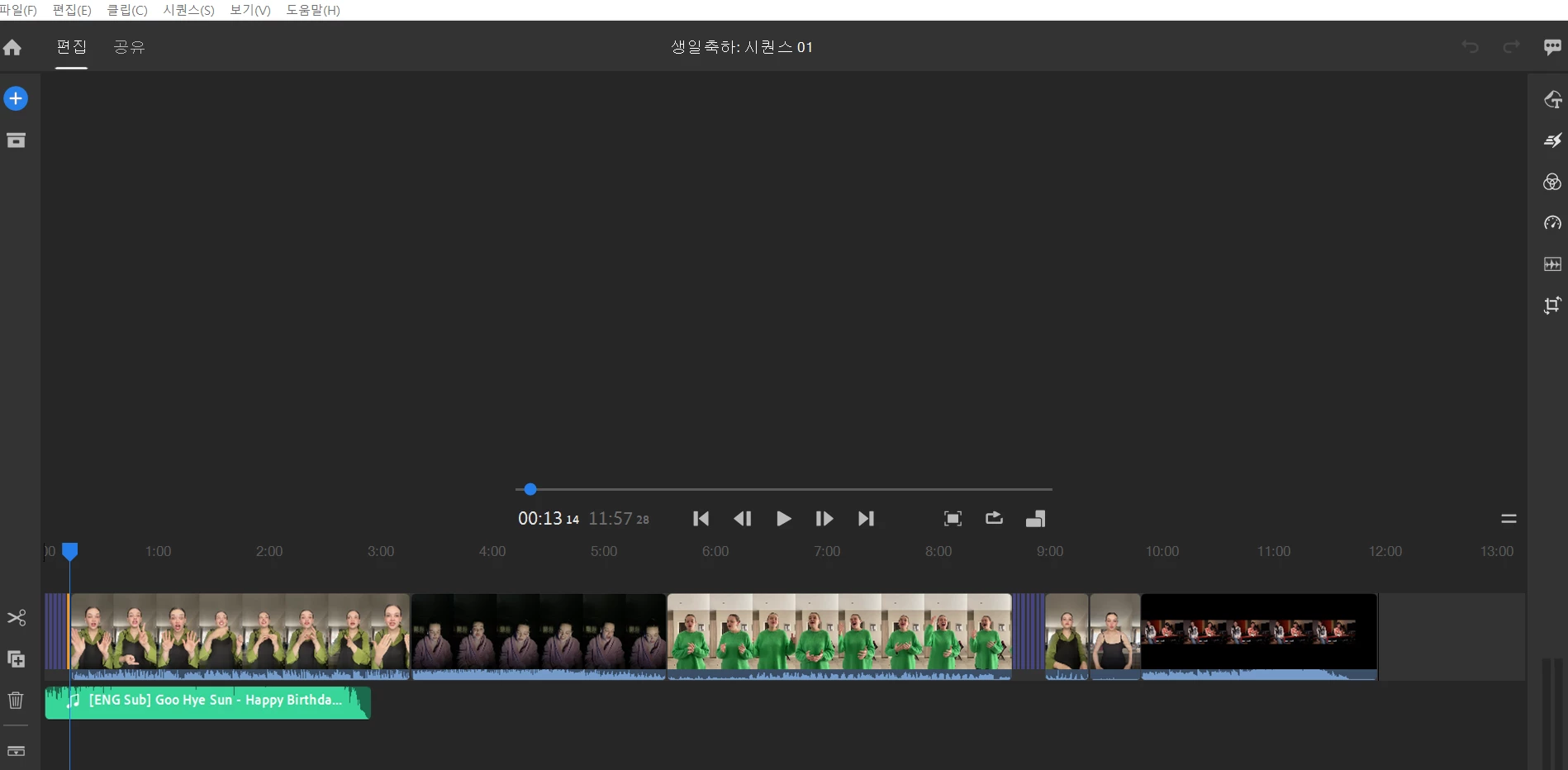Image resolution: width=1568 pixels, height=770 pixels.
Task: Open the 시퀀스(S) menu
Action: 188,10
